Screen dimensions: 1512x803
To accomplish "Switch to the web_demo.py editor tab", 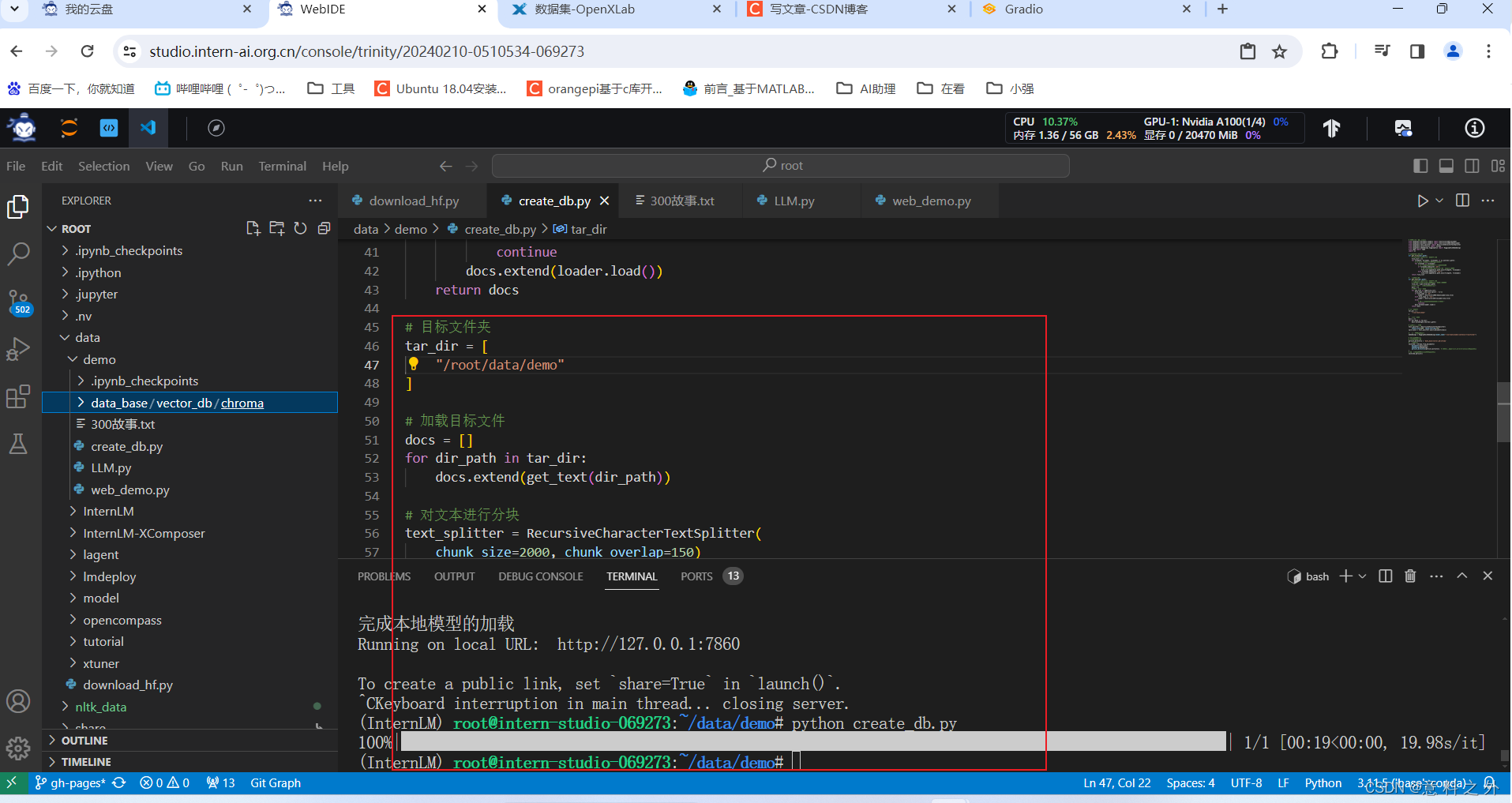I will click(932, 201).
